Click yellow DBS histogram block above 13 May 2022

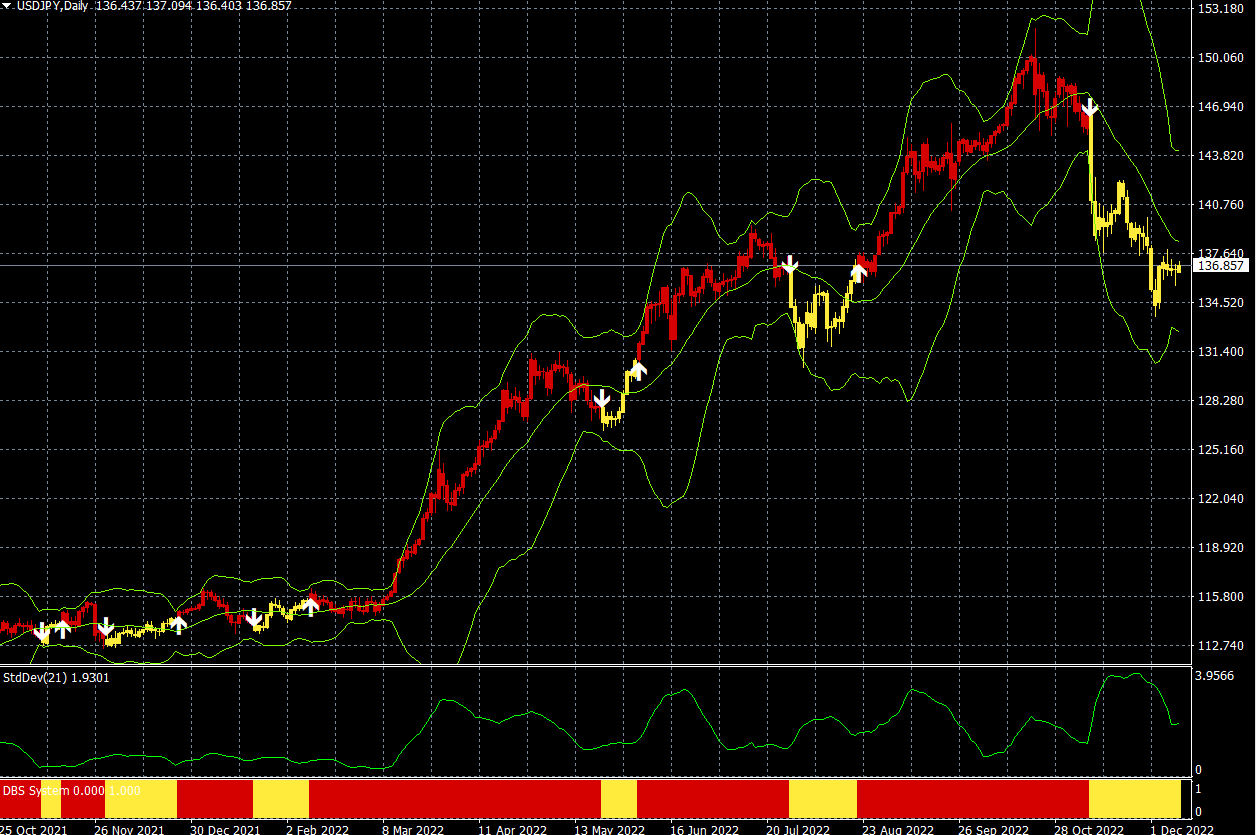[x=619, y=799]
